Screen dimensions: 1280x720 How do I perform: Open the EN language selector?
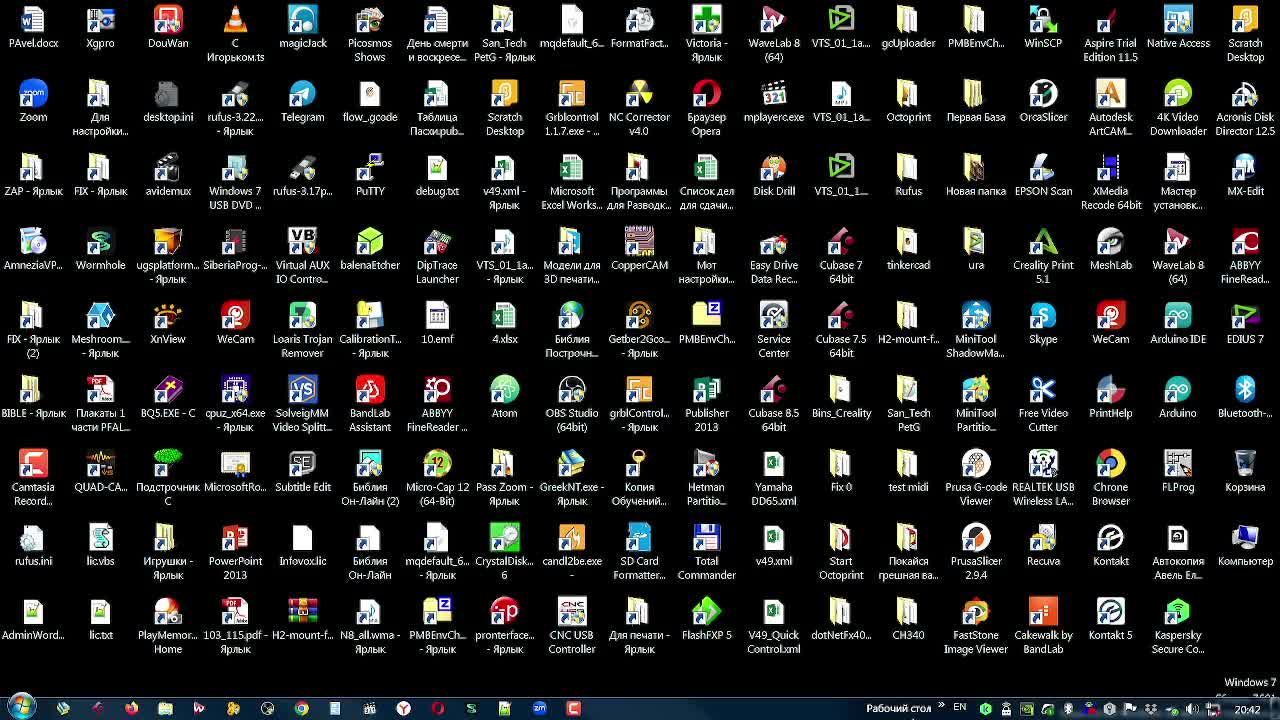pyautogui.click(x=960, y=708)
